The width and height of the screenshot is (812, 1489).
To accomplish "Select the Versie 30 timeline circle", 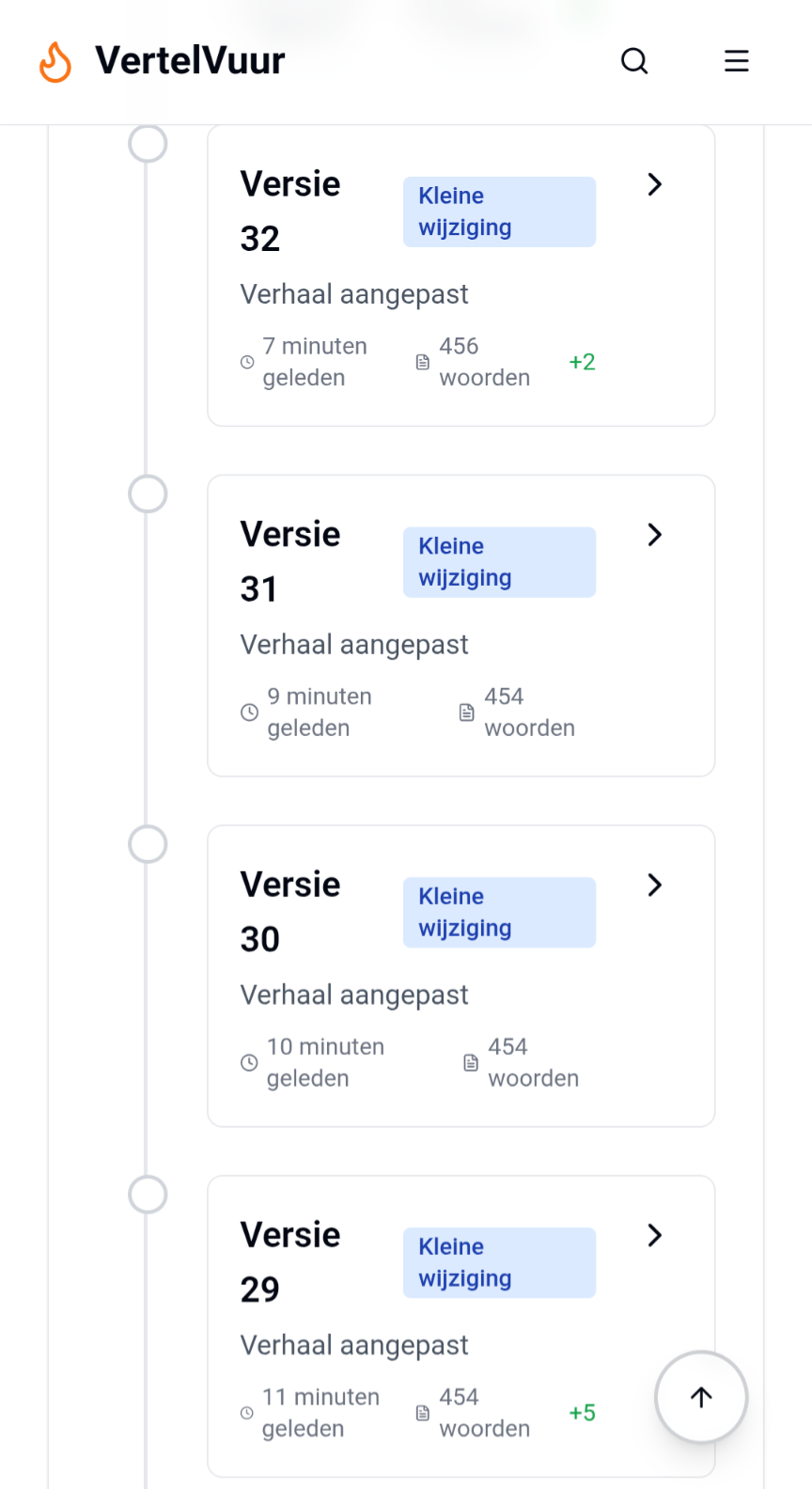I will click(x=148, y=844).
